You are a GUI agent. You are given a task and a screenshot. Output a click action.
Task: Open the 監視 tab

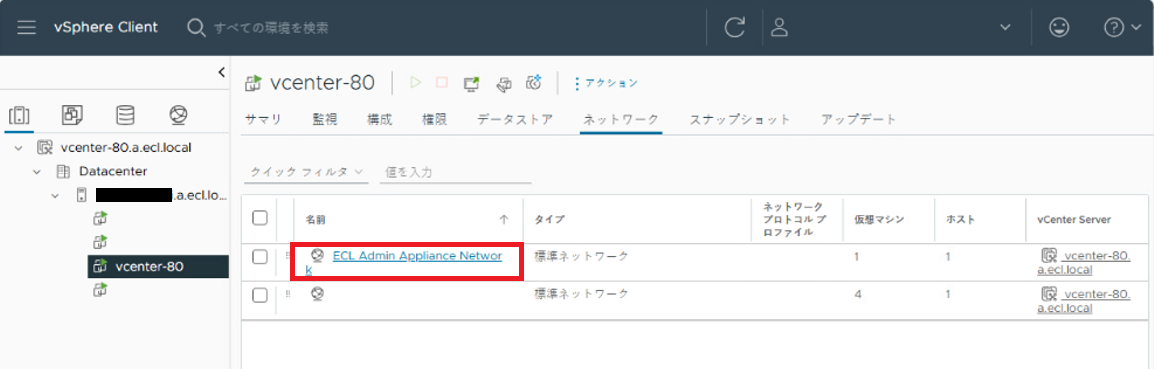(325, 119)
